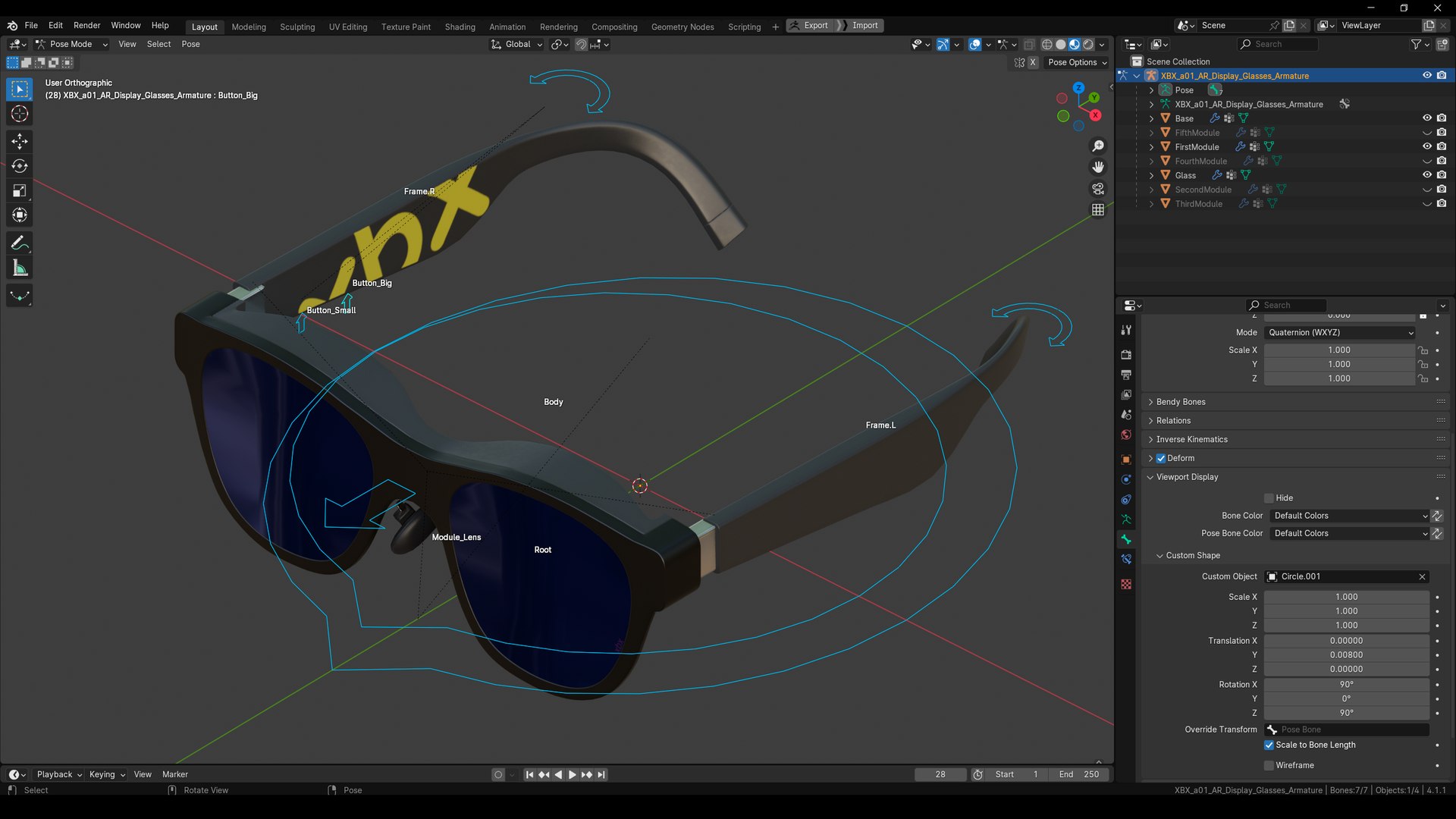Viewport: 1456px width, 819px height.
Task: Toggle the Scale X lock icon
Action: point(1423,350)
